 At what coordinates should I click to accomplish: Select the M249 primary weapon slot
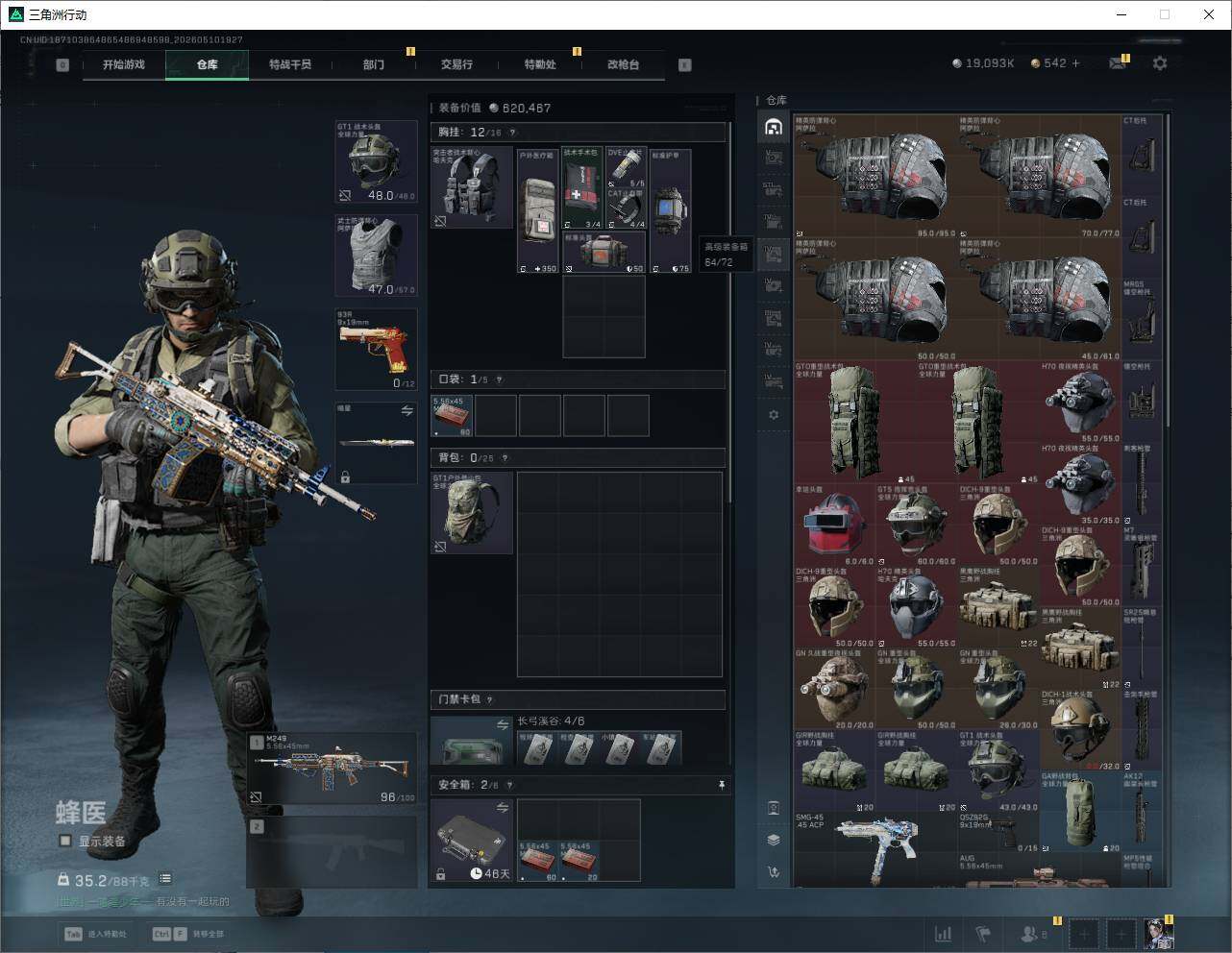tap(333, 769)
